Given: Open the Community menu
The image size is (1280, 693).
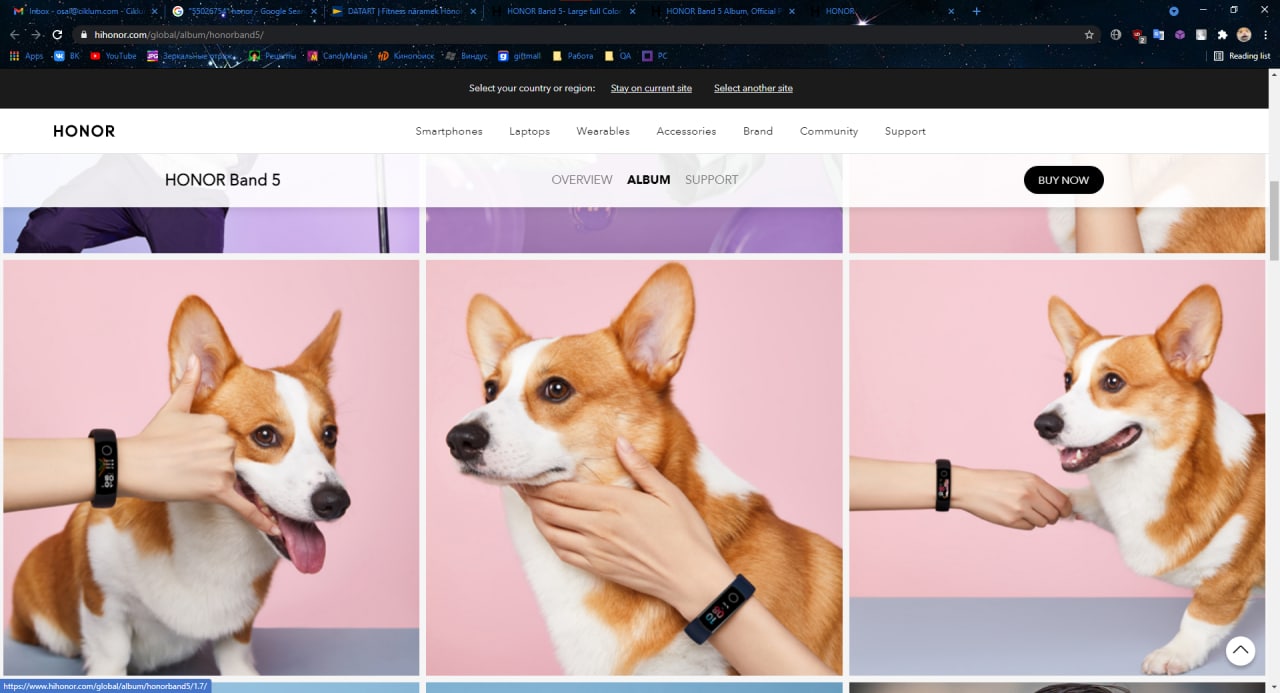Looking at the screenshot, I should point(829,131).
